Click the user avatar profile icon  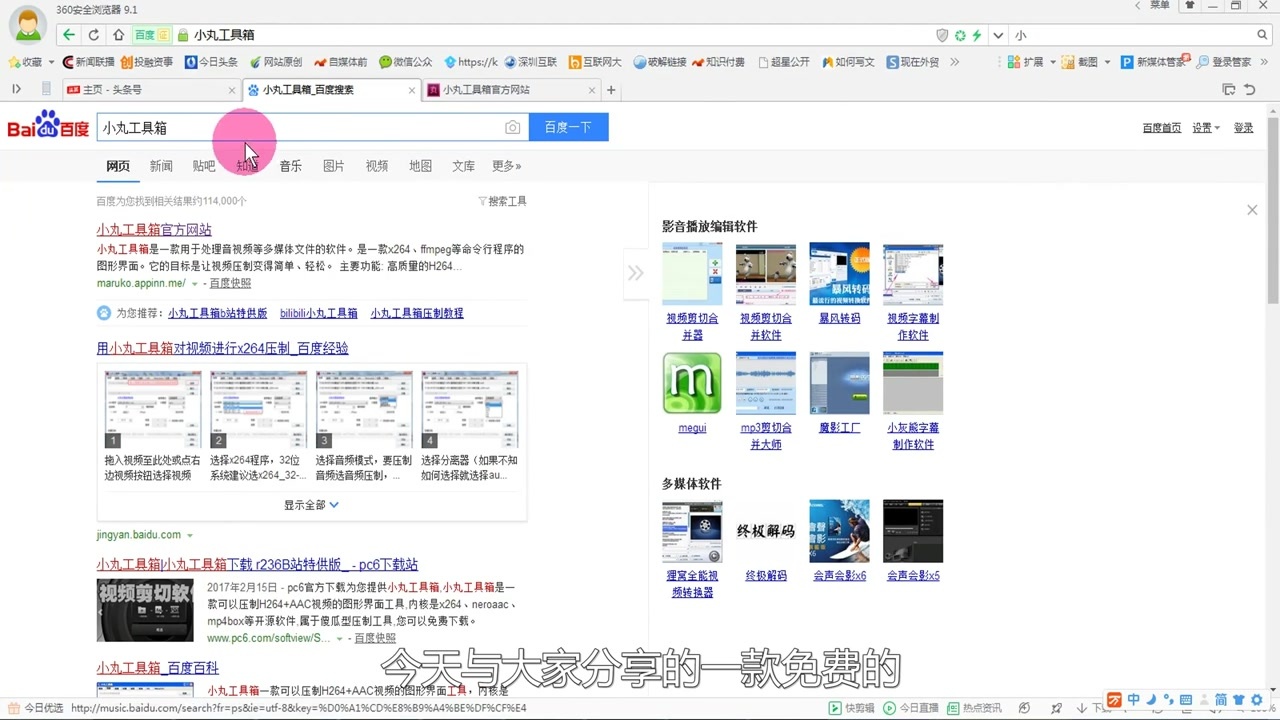pyautogui.click(x=27, y=26)
